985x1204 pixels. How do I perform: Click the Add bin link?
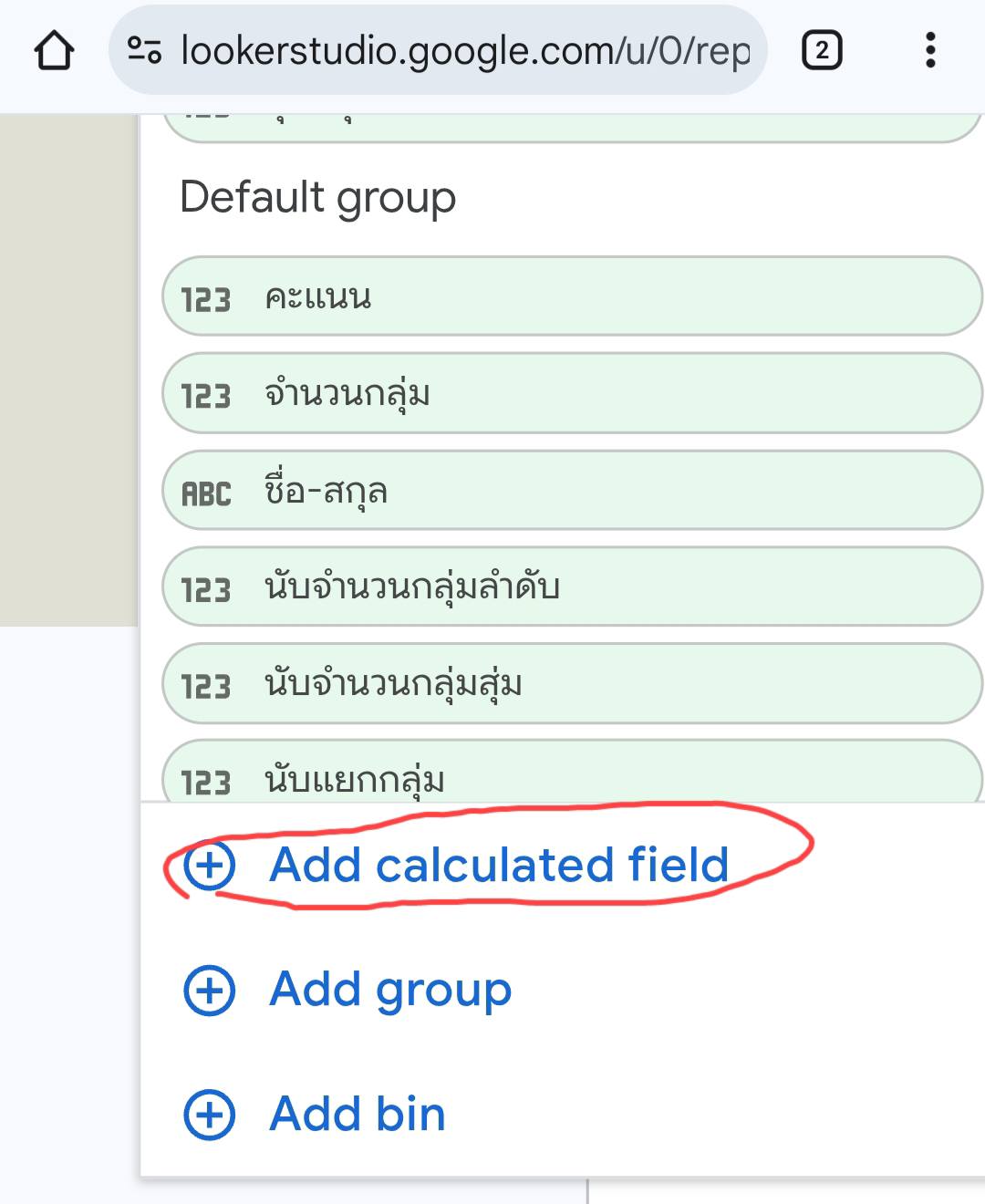[358, 1115]
